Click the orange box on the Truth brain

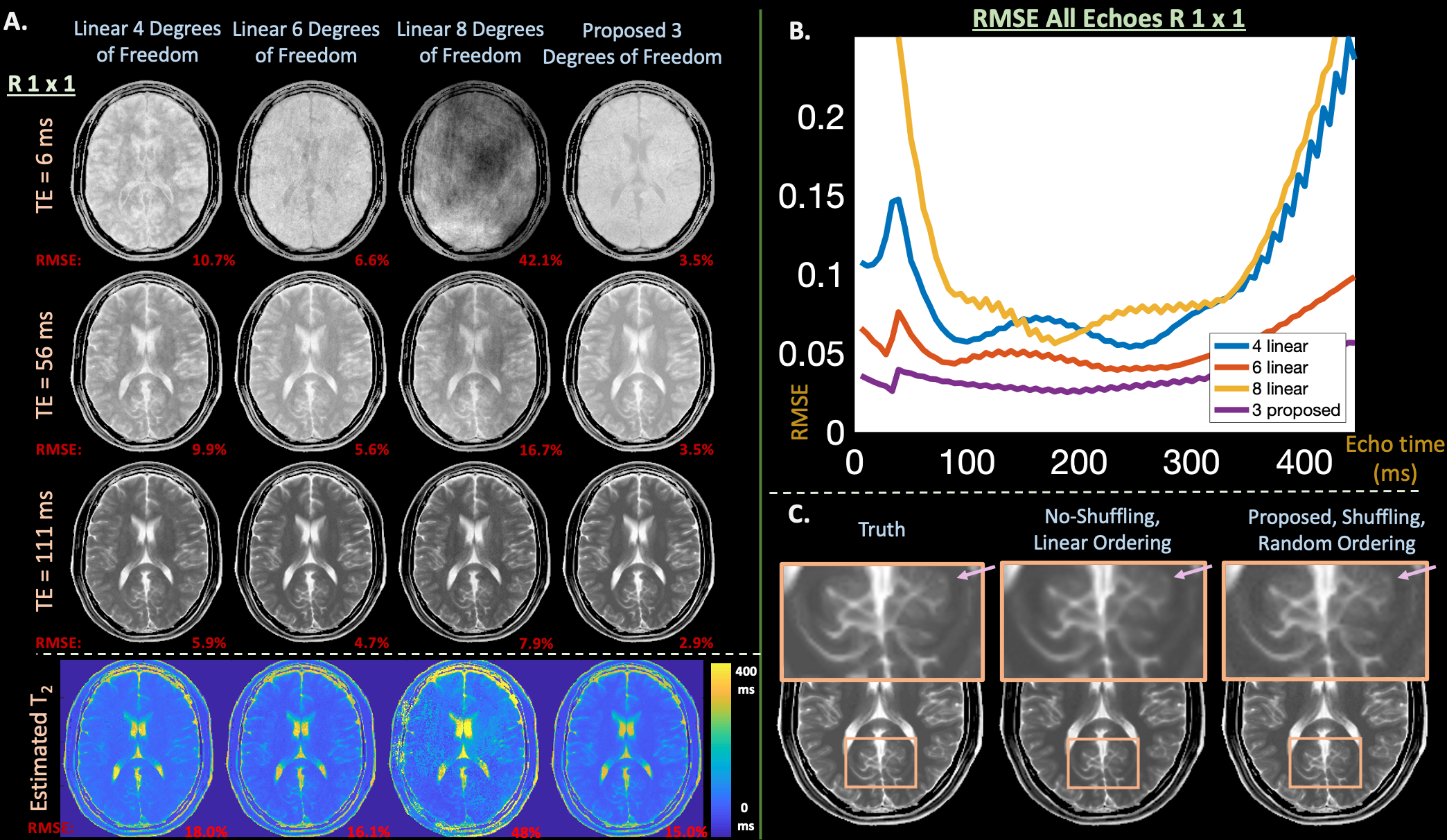click(x=880, y=762)
